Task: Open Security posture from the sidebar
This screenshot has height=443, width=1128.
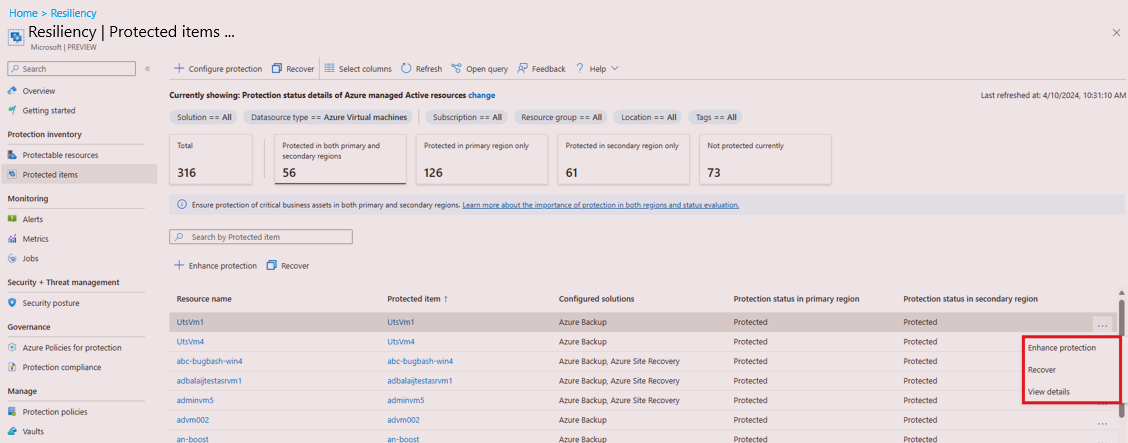Action: (51, 303)
